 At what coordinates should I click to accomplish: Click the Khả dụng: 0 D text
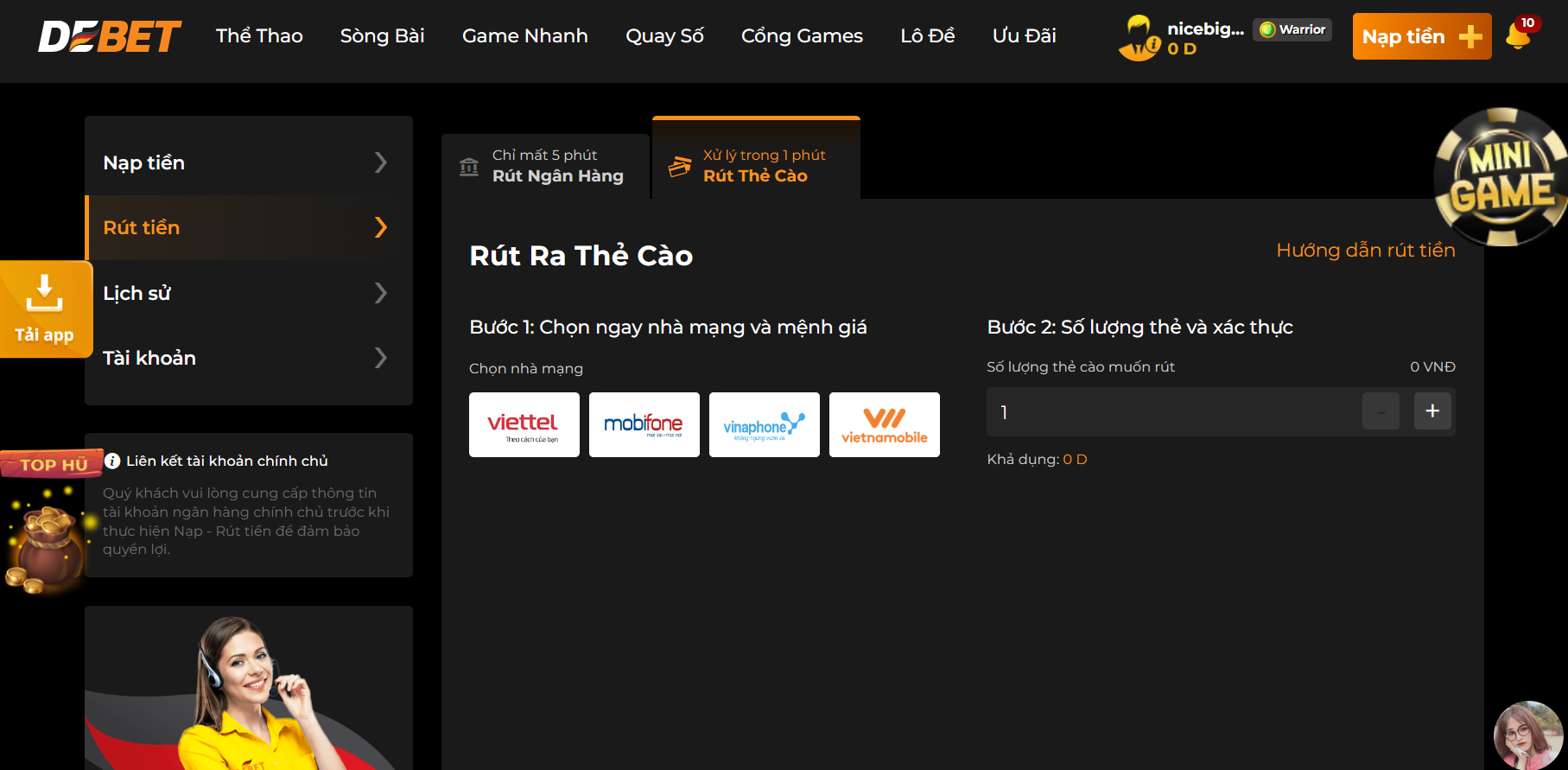(x=1037, y=459)
